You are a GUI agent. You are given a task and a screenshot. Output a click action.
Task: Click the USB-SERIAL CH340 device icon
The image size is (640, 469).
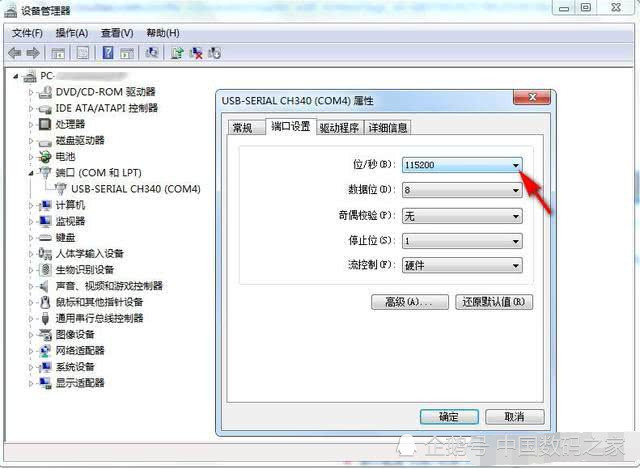point(61,189)
